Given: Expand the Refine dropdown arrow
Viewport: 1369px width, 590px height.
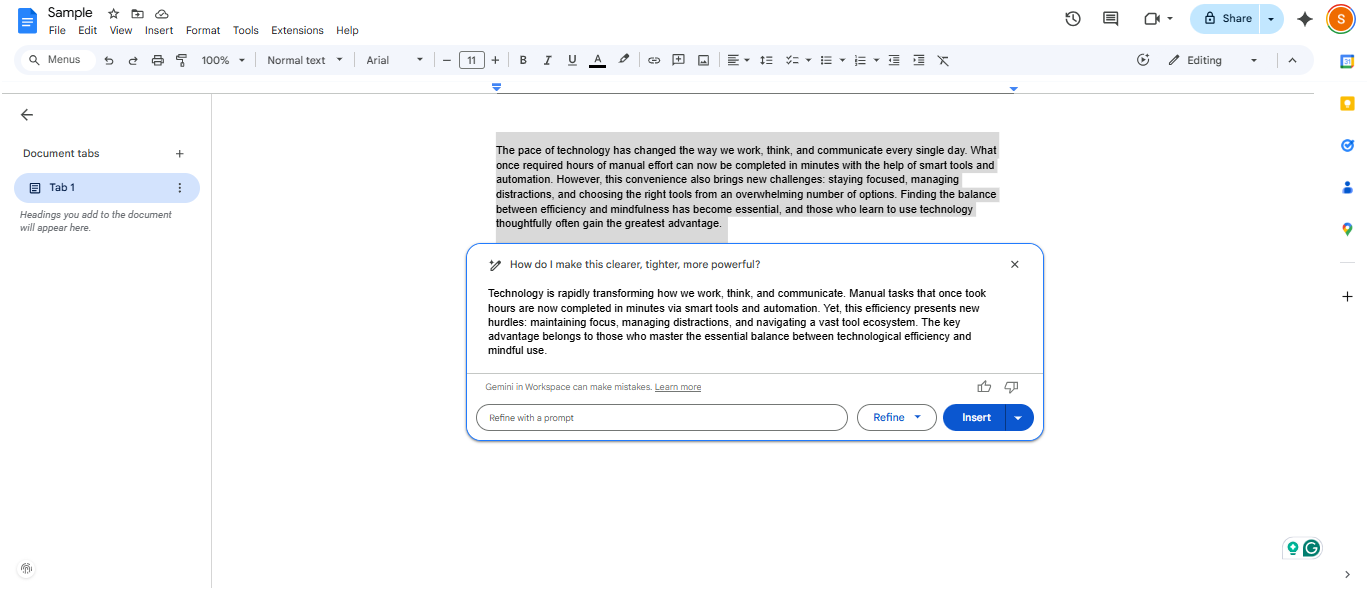Looking at the screenshot, I should (917, 417).
